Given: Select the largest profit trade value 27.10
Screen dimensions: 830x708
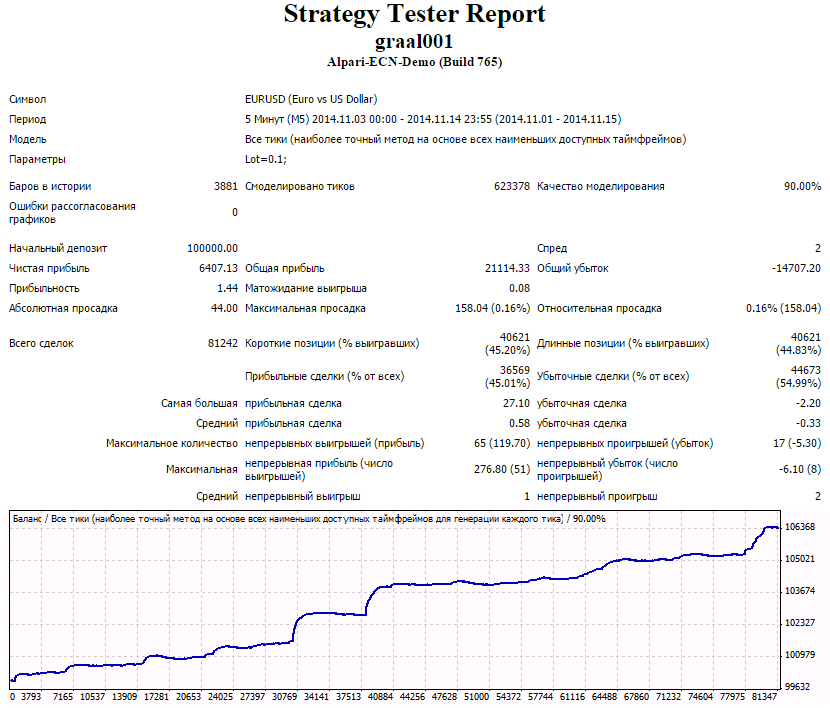Looking at the screenshot, I should tap(516, 403).
